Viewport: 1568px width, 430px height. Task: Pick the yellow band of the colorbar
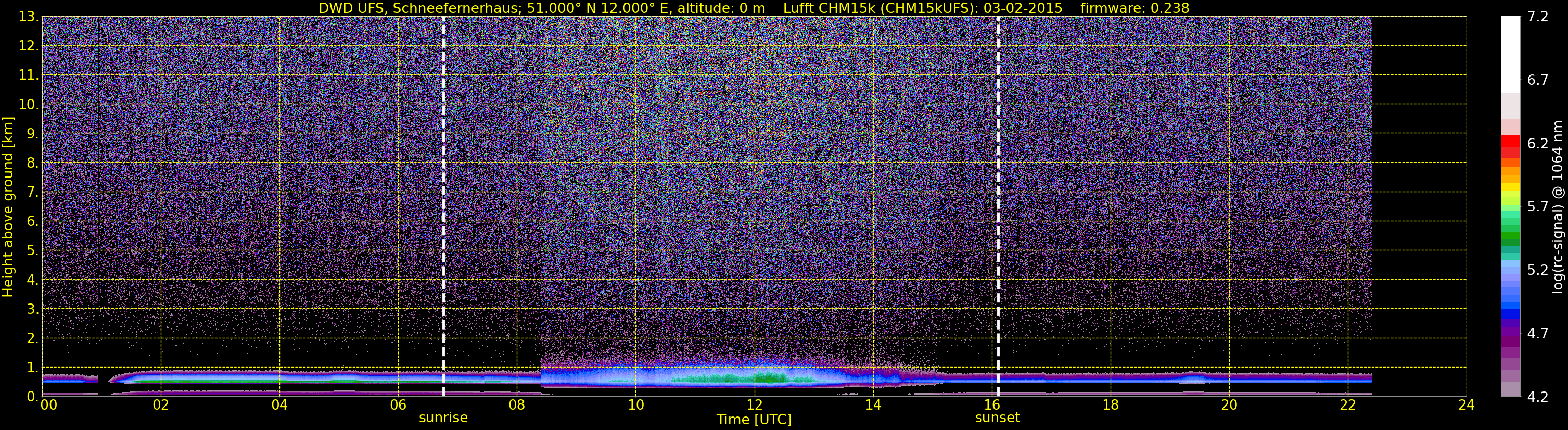[1510, 187]
